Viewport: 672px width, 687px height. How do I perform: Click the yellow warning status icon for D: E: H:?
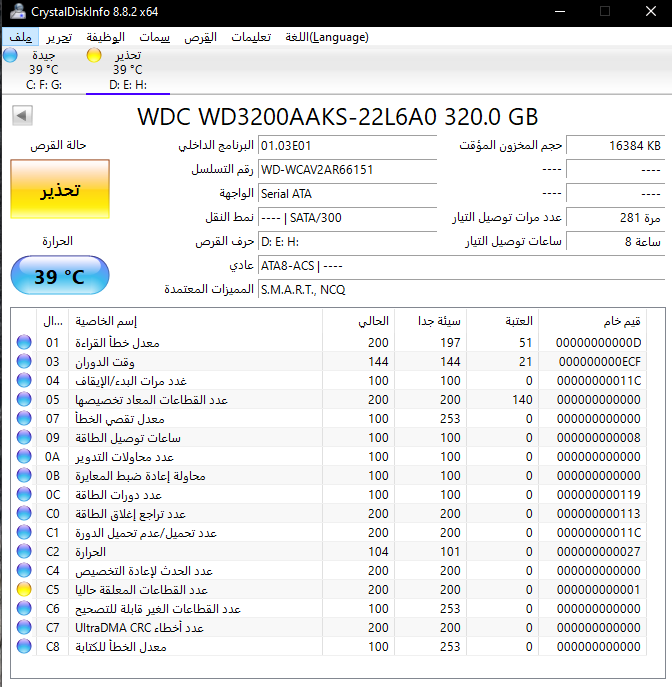coord(94,55)
